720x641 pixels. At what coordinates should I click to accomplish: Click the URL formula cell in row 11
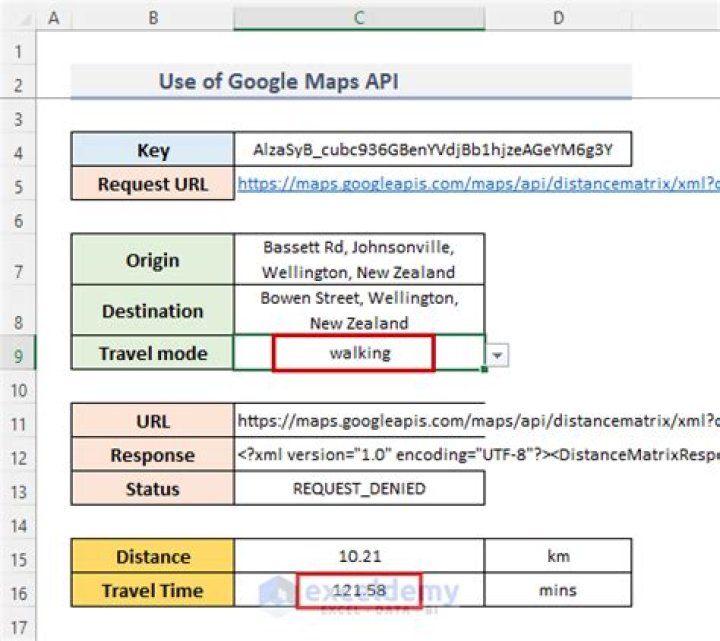click(x=477, y=421)
